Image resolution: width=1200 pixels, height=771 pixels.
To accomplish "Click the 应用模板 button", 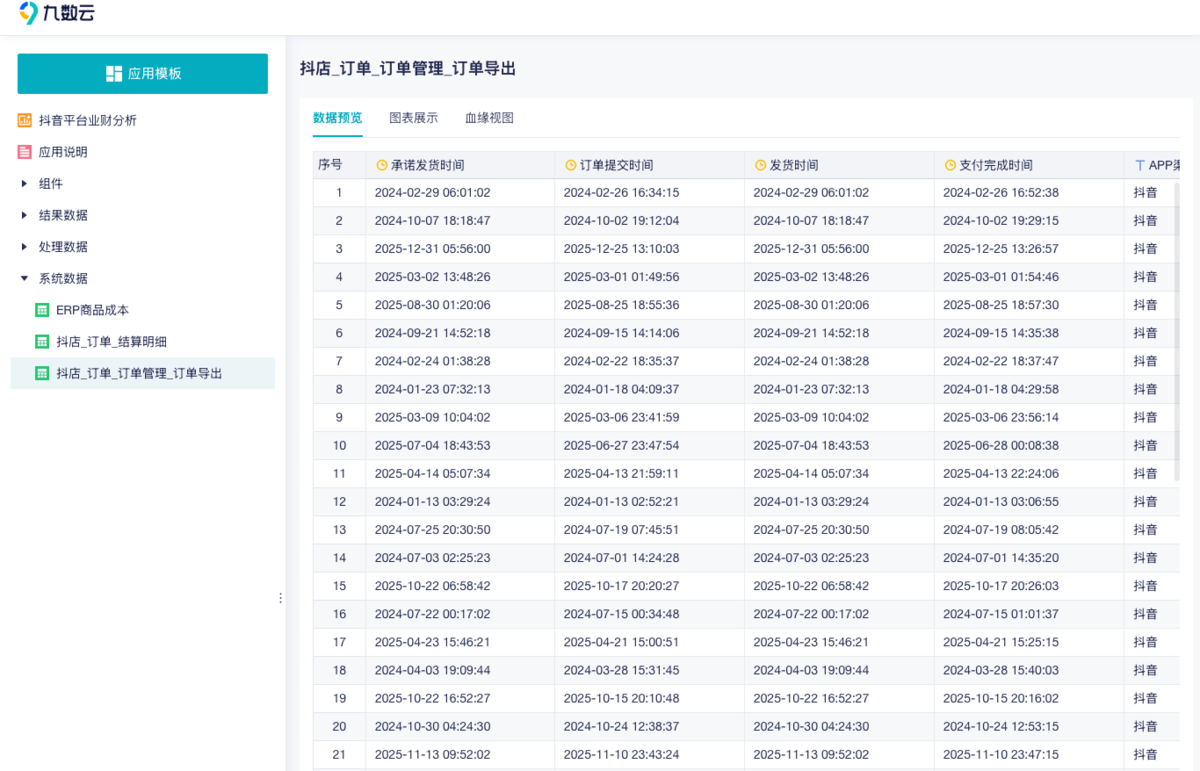I will point(143,74).
